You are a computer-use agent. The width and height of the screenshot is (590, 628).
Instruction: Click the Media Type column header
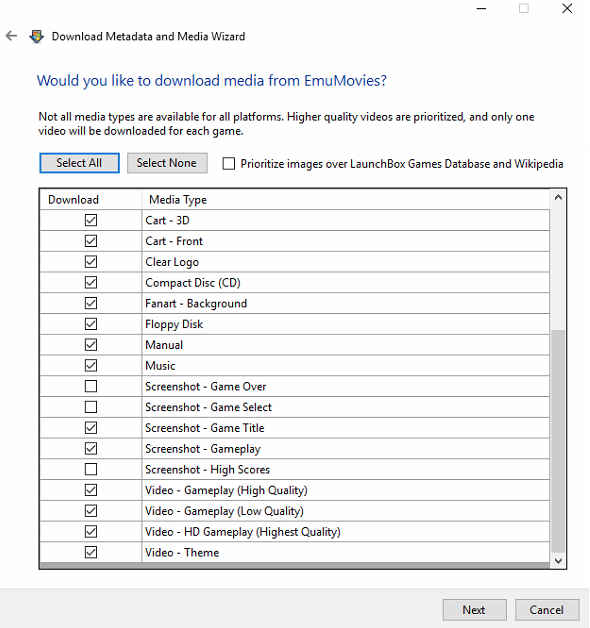tap(346, 199)
